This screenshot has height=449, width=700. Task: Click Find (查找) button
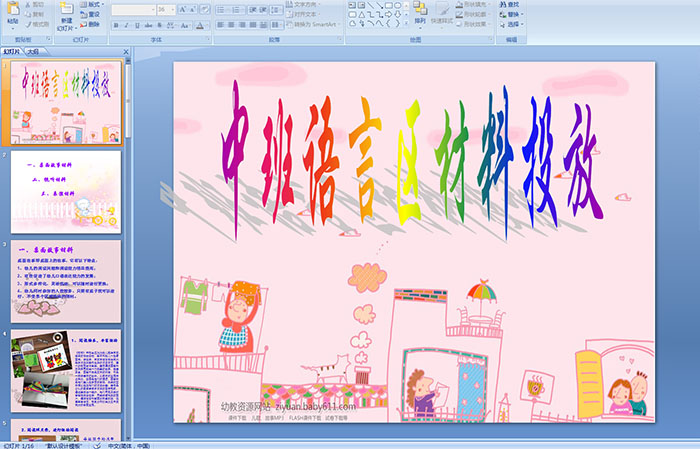(510, 4)
